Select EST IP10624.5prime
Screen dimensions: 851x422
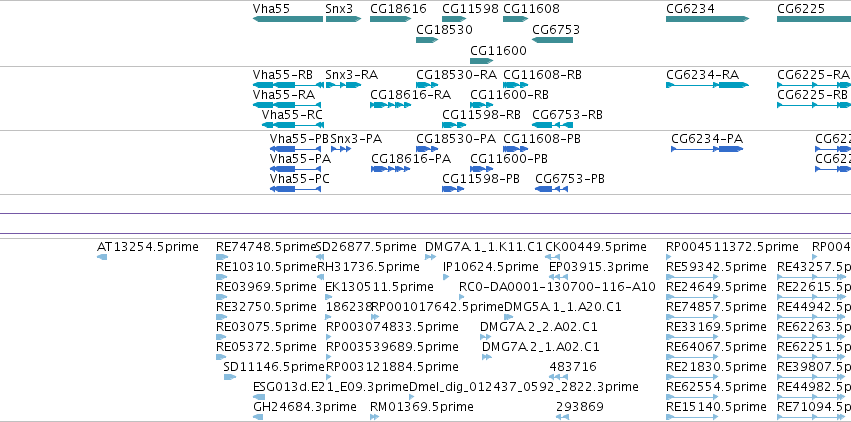446,277
